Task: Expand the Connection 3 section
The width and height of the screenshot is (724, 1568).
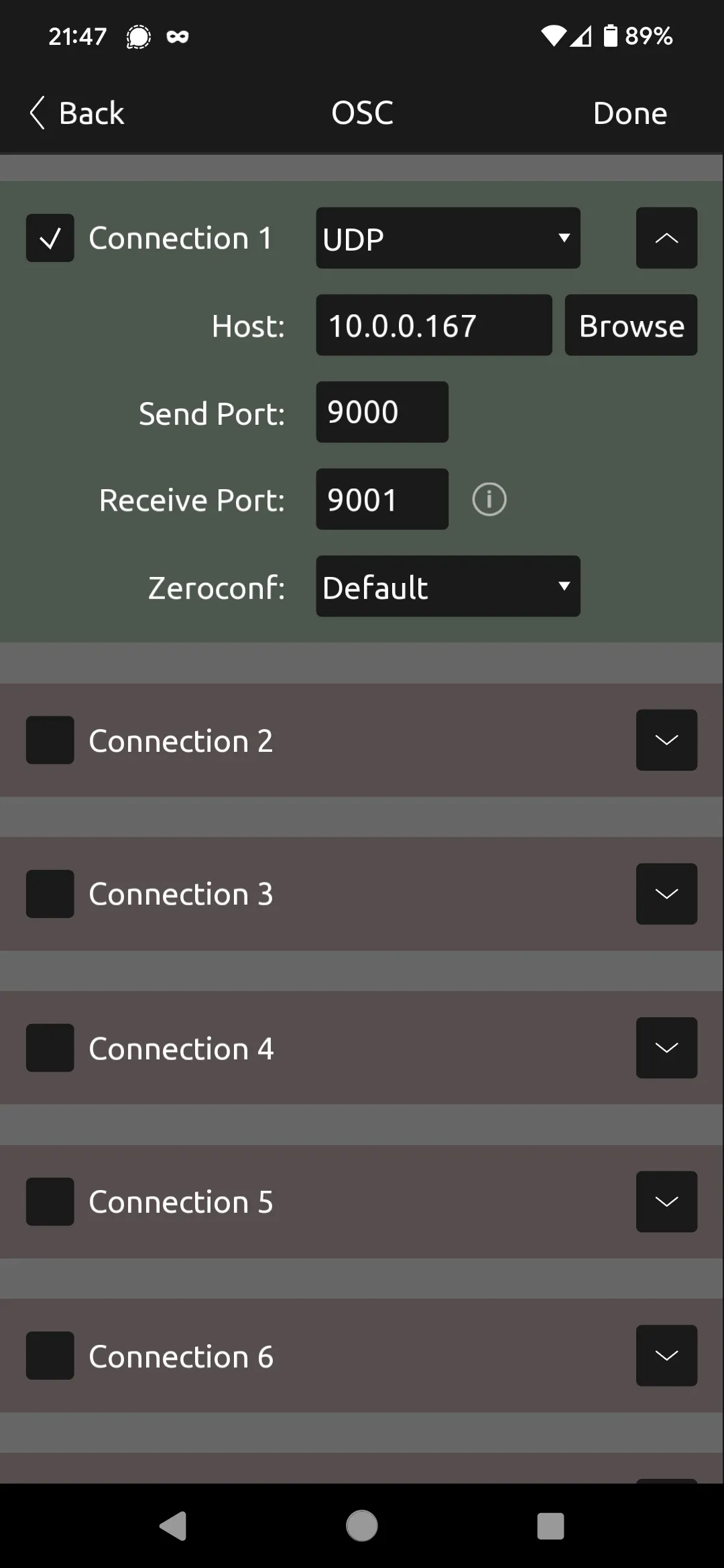Action: [x=666, y=893]
